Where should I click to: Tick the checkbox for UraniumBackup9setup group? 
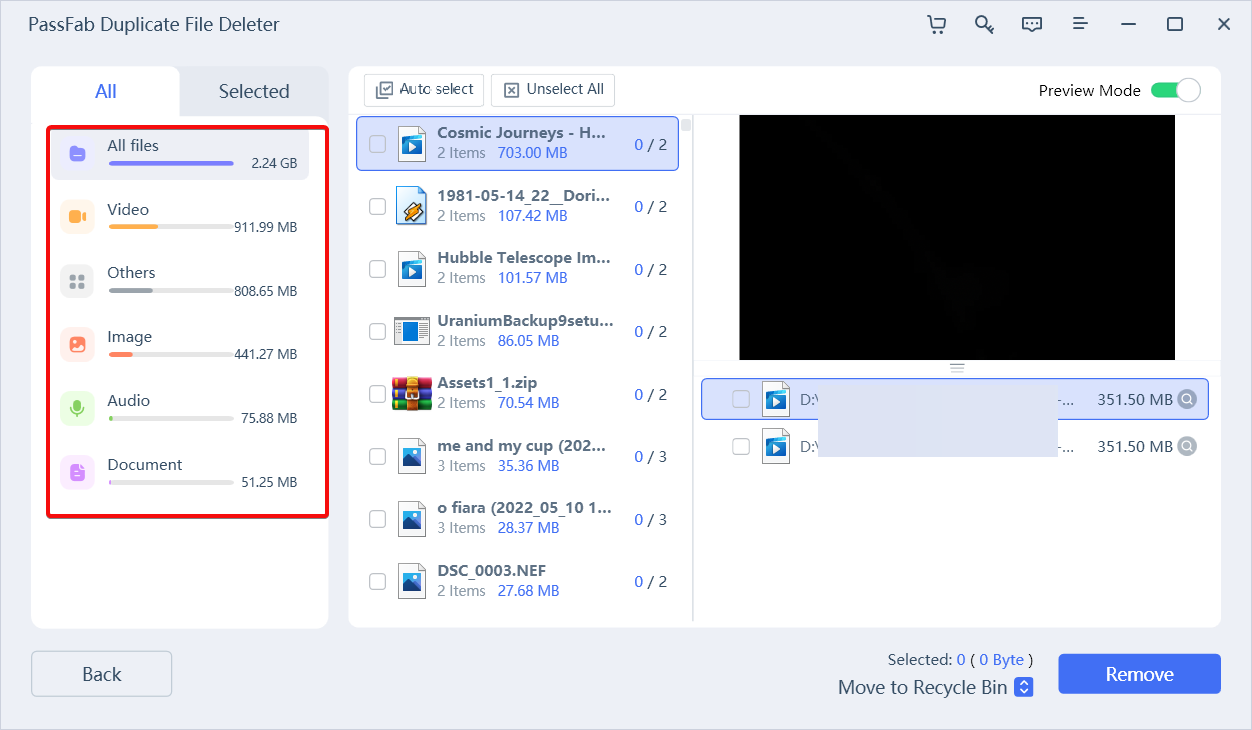pos(377,331)
